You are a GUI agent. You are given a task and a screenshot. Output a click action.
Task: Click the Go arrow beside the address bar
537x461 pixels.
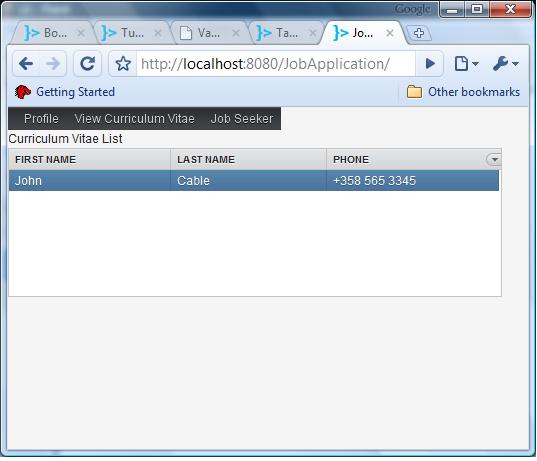430,64
